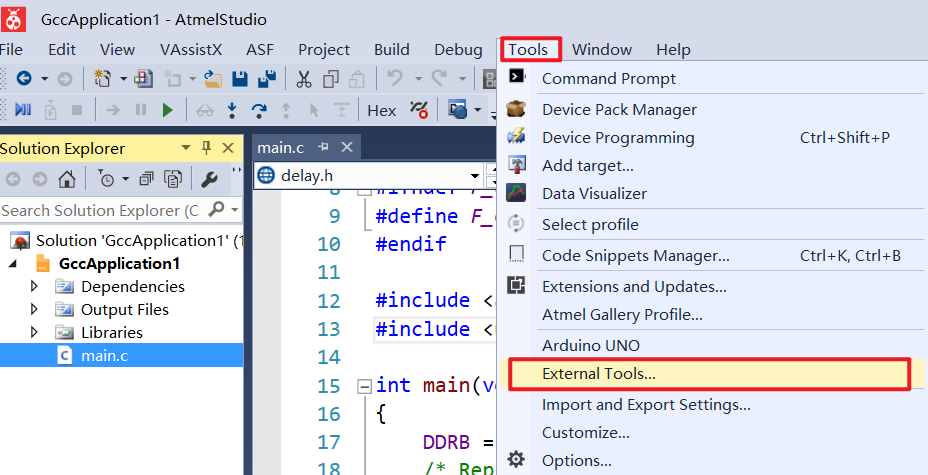Click the Navigate Backward arrow icon

coord(24,78)
